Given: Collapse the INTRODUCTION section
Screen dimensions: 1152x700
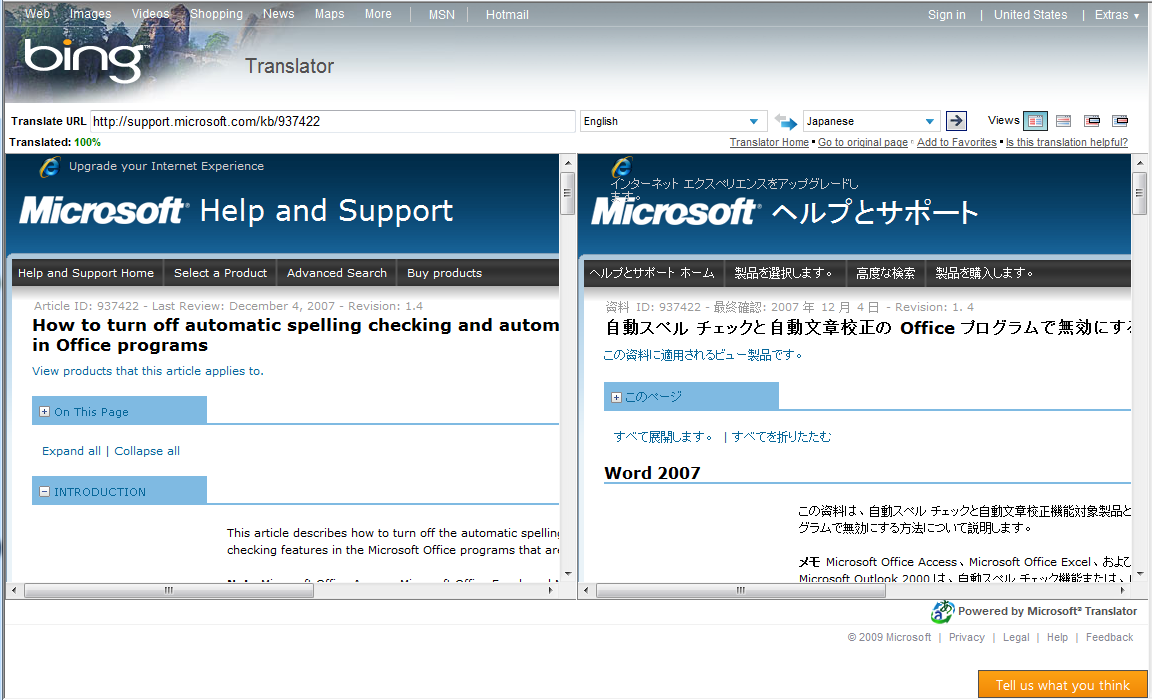Looking at the screenshot, I should (44, 492).
